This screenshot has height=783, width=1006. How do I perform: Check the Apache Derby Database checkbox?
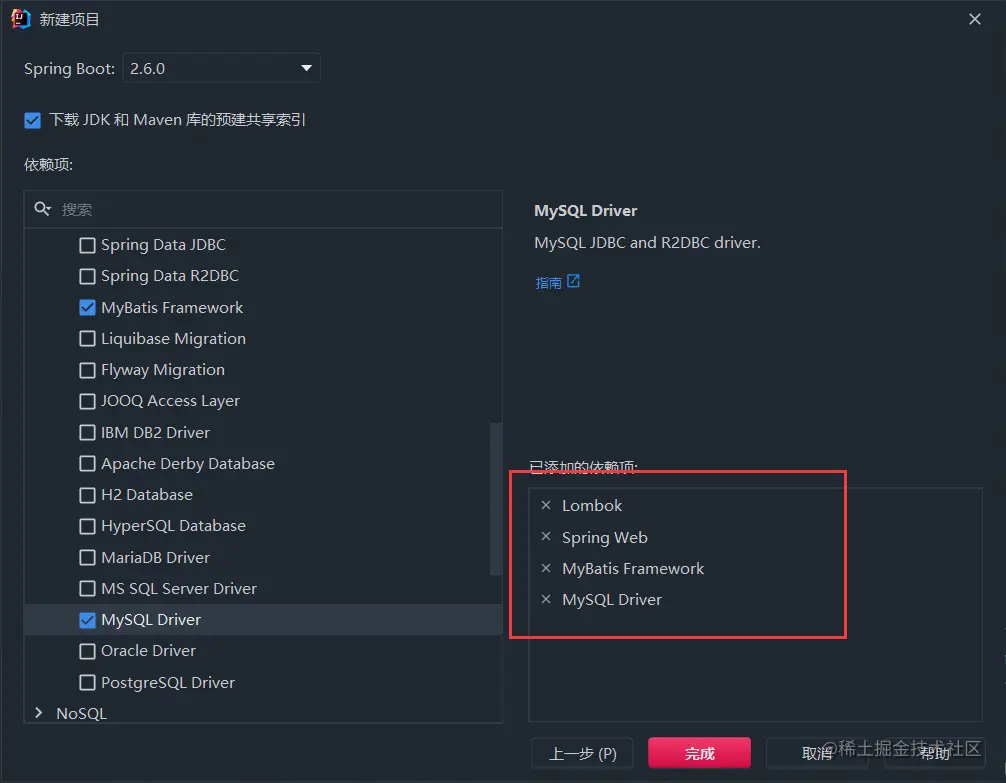coord(87,463)
